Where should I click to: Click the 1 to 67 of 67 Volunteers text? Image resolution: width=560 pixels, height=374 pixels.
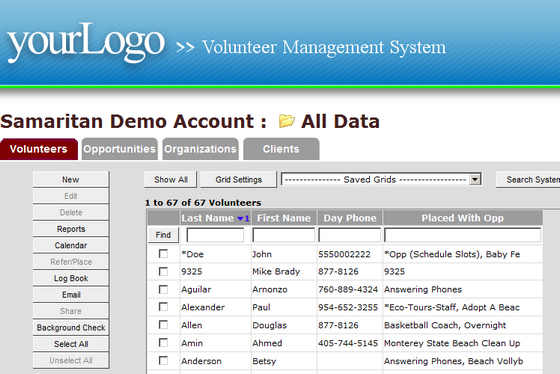[x=203, y=203]
